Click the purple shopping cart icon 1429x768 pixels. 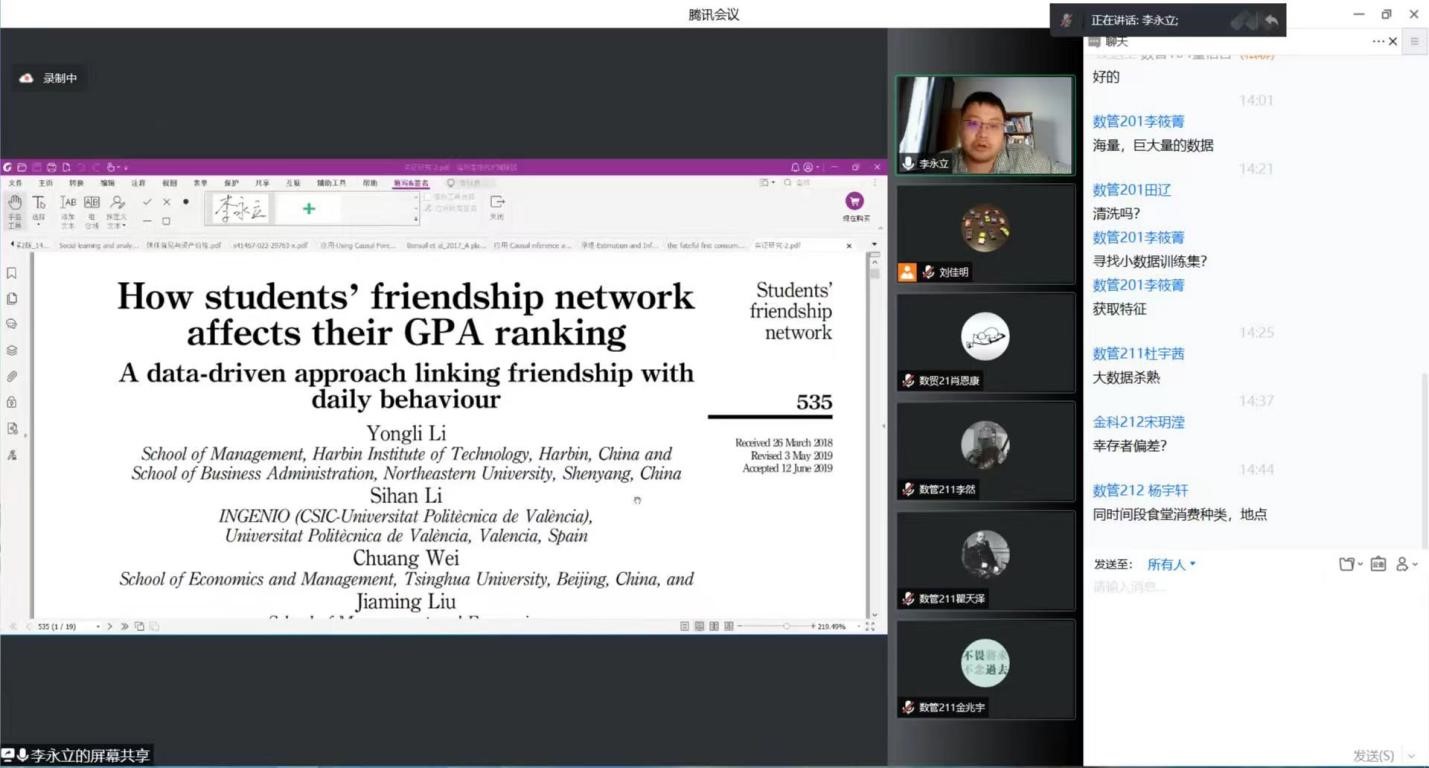tap(854, 202)
